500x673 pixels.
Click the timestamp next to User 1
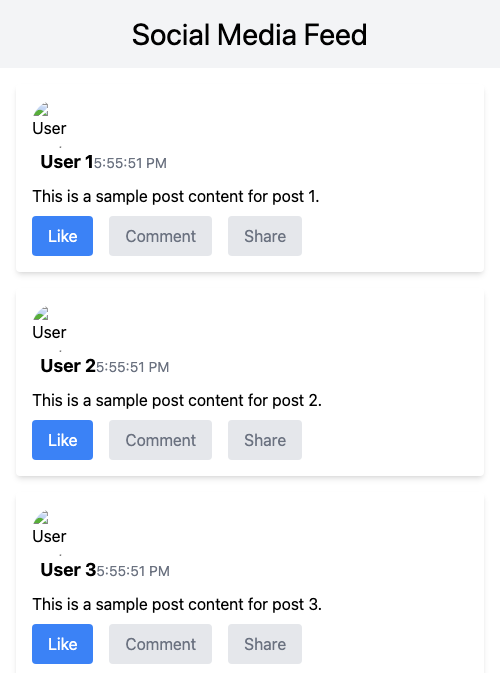tap(130, 163)
